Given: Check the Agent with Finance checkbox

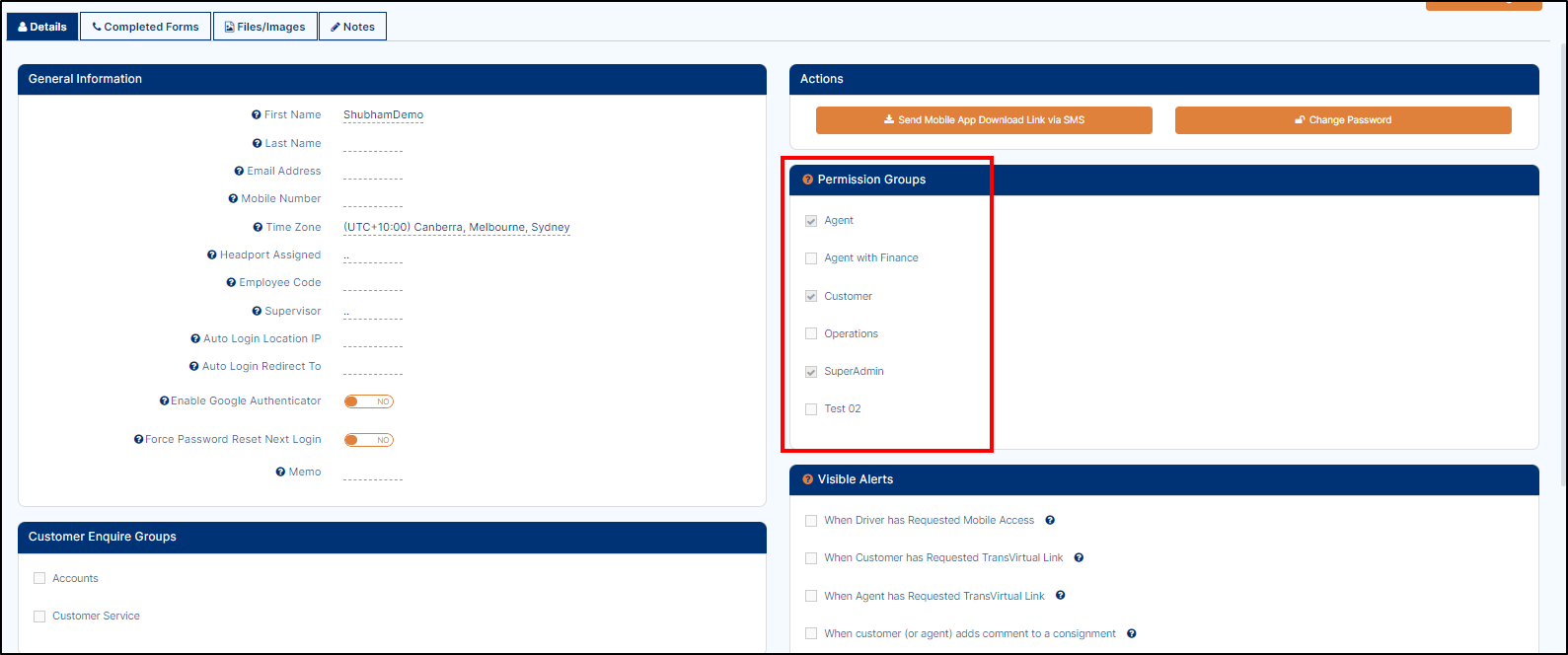Looking at the screenshot, I should (x=811, y=258).
